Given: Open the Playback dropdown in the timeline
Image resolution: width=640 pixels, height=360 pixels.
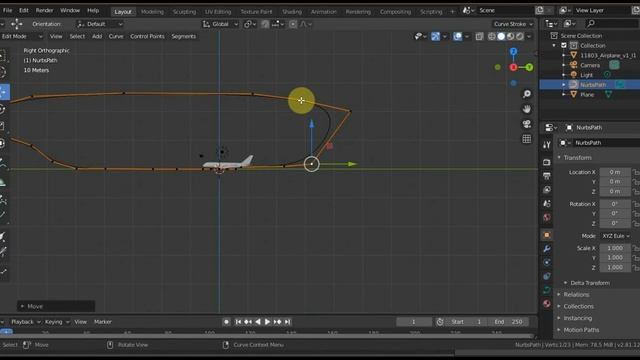Looking at the screenshot, I should 25,322.
